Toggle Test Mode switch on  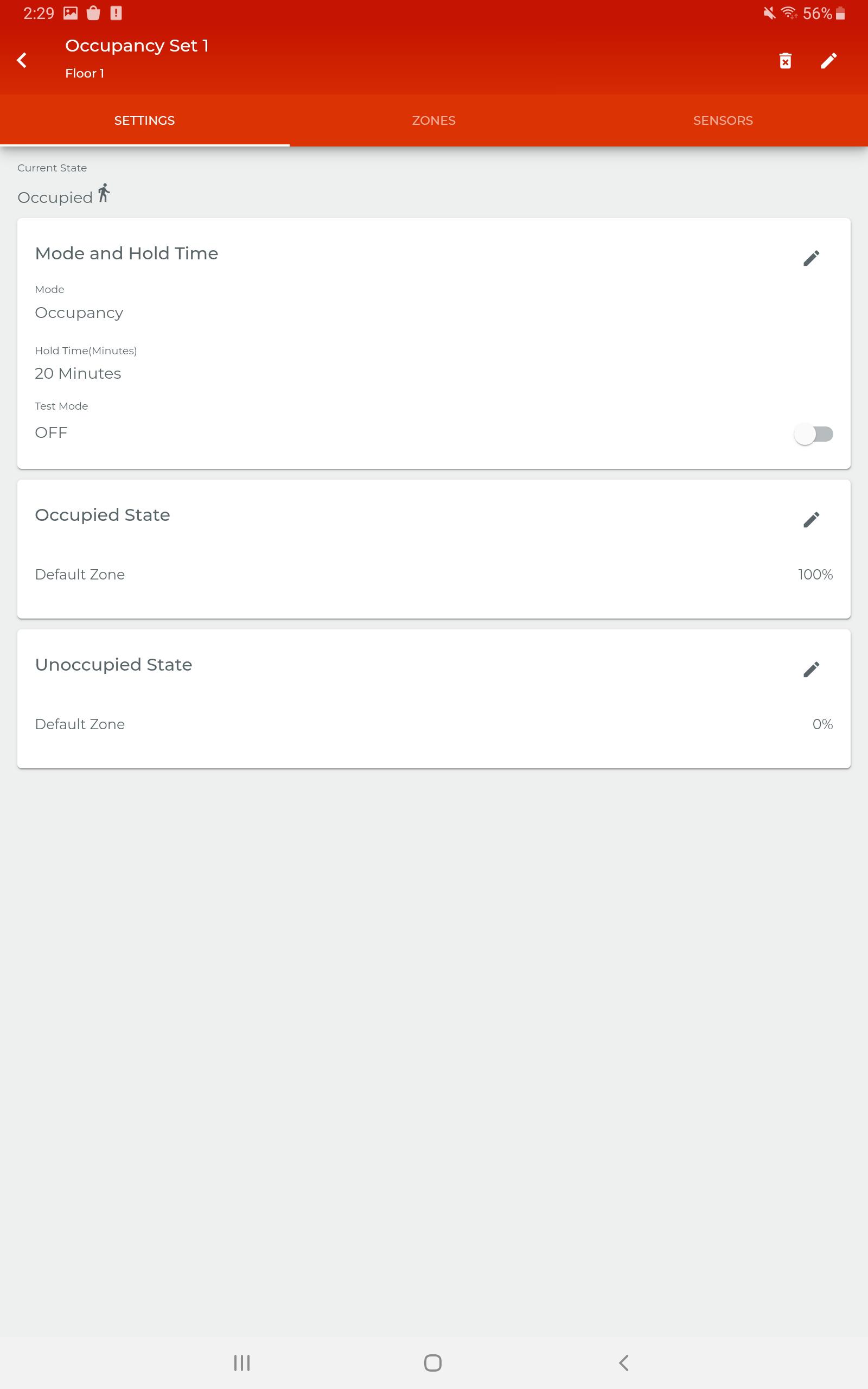pyautogui.click(x=813, y=434)
